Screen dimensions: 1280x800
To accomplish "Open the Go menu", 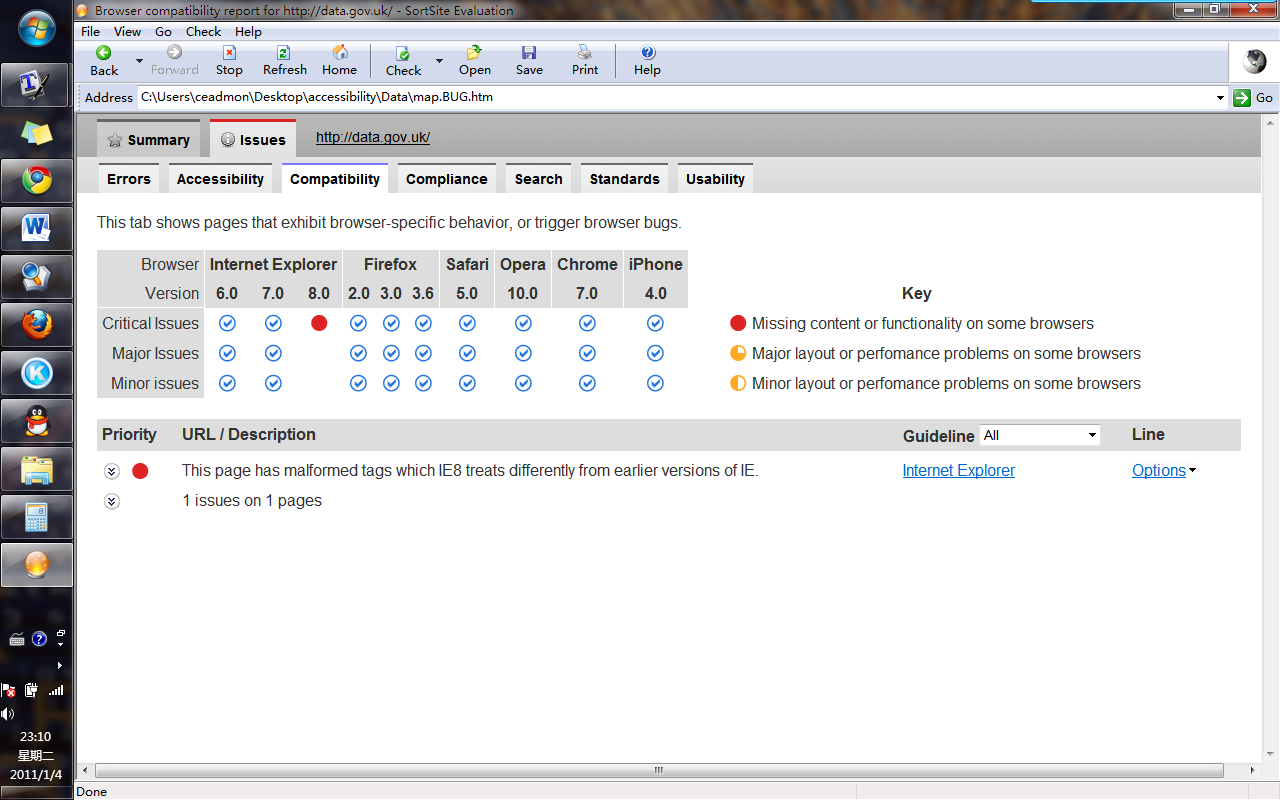I will [163, 32].
